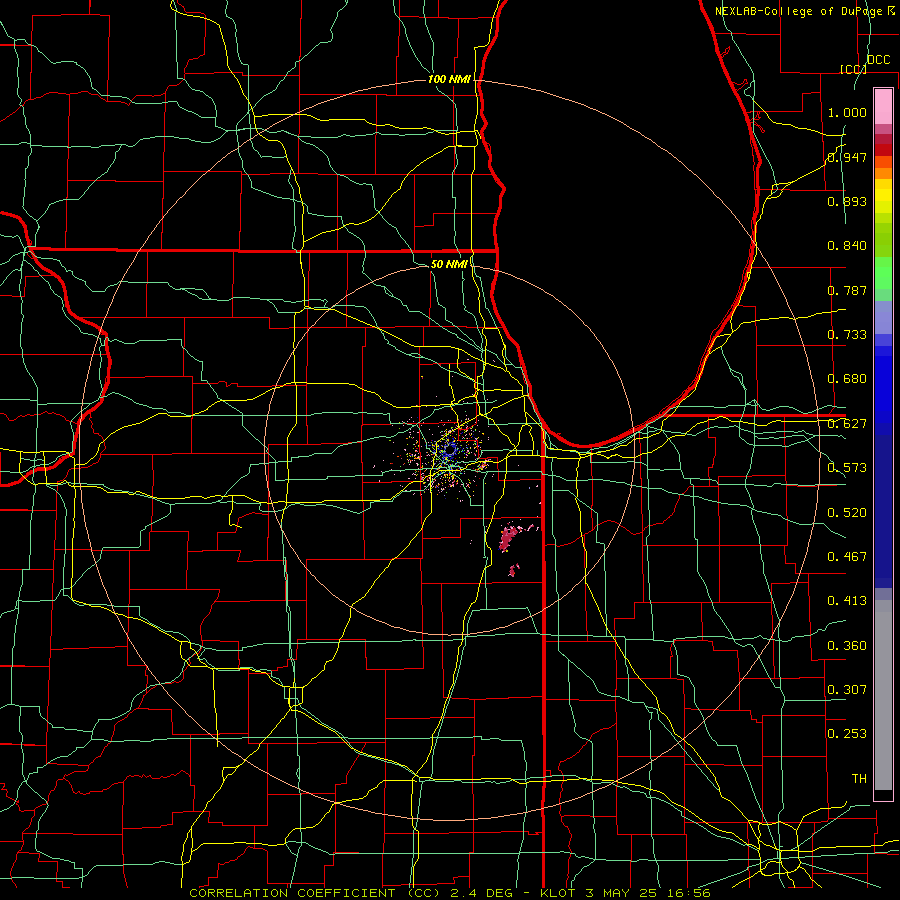The height and width of the screenshot is (900, 900).
Task: Click the 0.520 scale value
Action: coord(847,513)
